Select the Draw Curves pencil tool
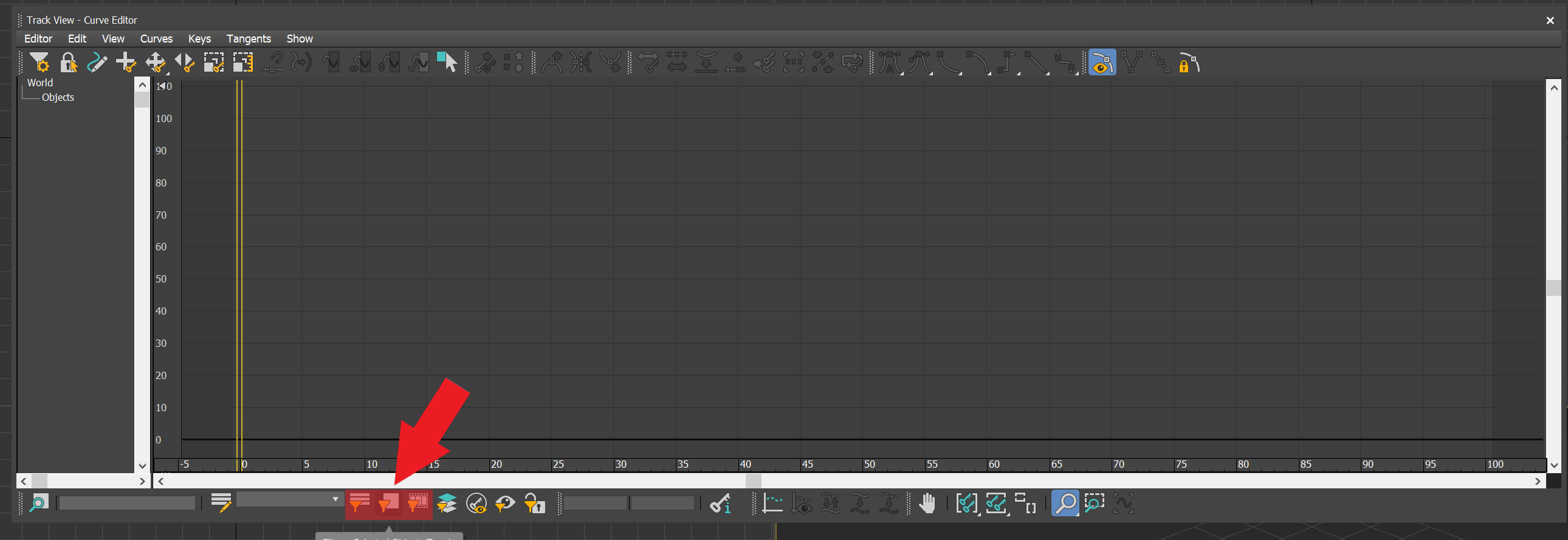This screenshot has width=1568, height=540. pyautogui.click(x=97, y=63)
